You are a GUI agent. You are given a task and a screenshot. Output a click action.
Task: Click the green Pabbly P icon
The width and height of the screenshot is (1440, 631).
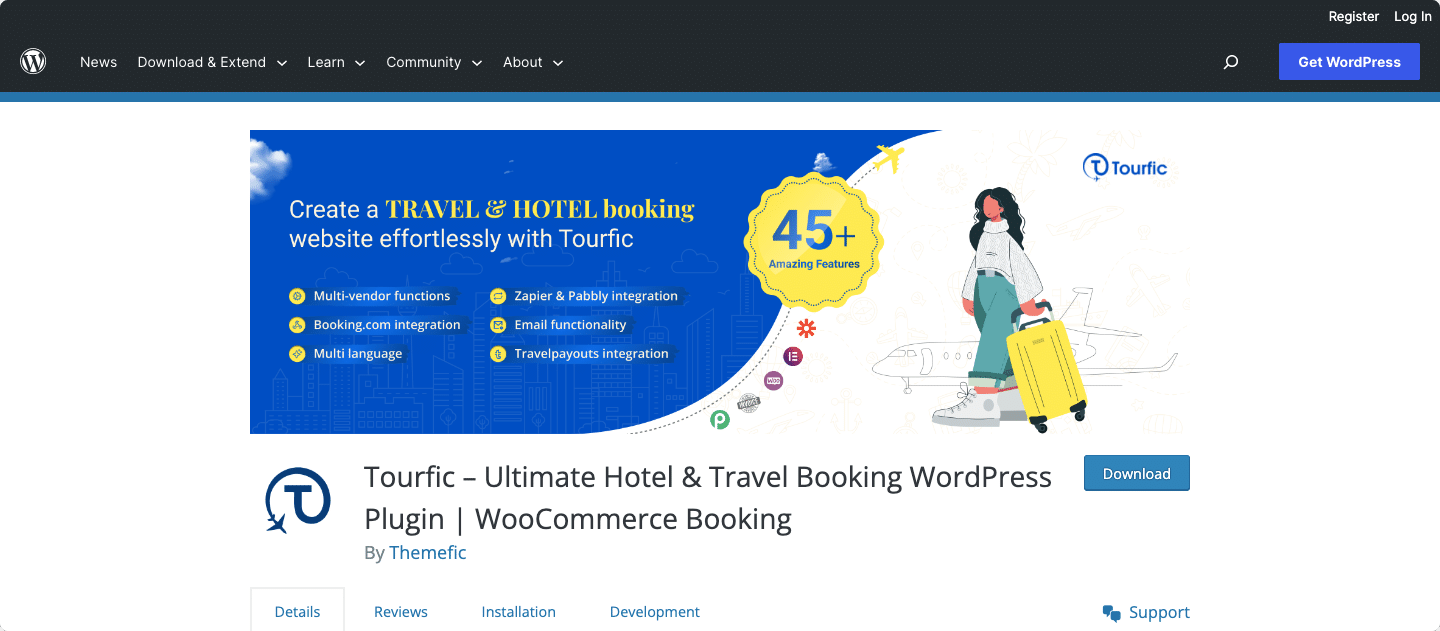click(720, 420)
